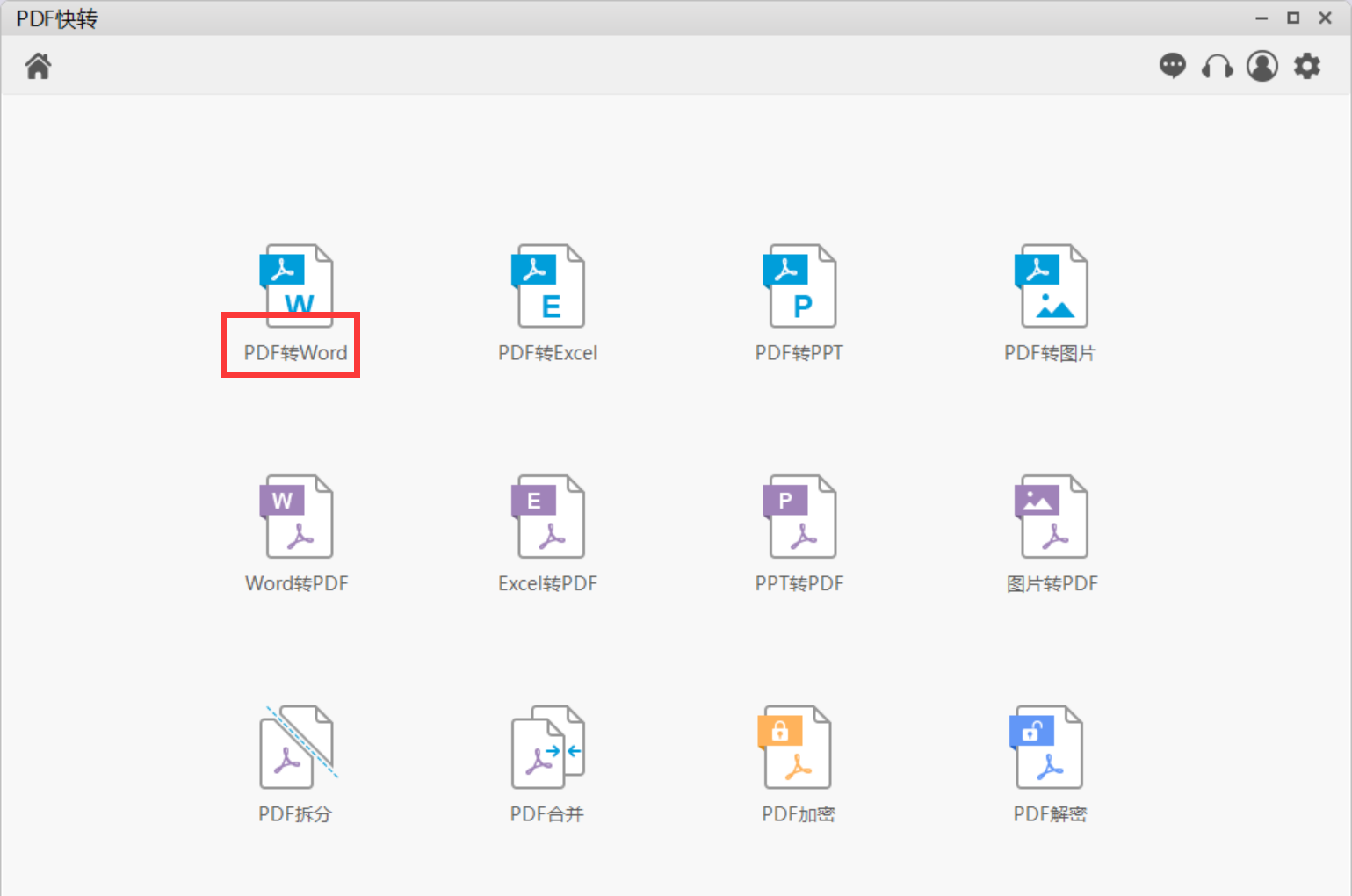Open the PDF加密 encryption lock icon
Screen dimensions: 1352x896
pos(796,747)
